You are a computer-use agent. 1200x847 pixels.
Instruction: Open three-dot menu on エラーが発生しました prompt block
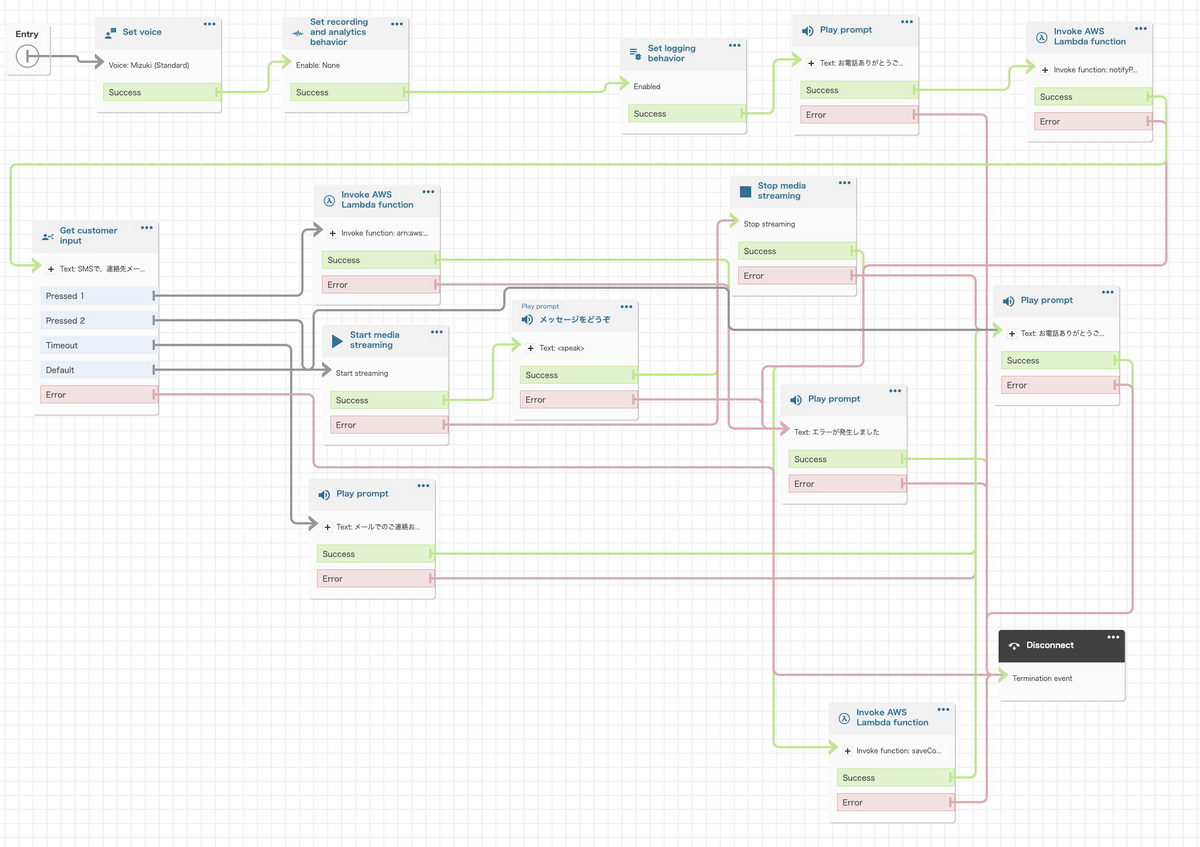[x=895, y=390]
